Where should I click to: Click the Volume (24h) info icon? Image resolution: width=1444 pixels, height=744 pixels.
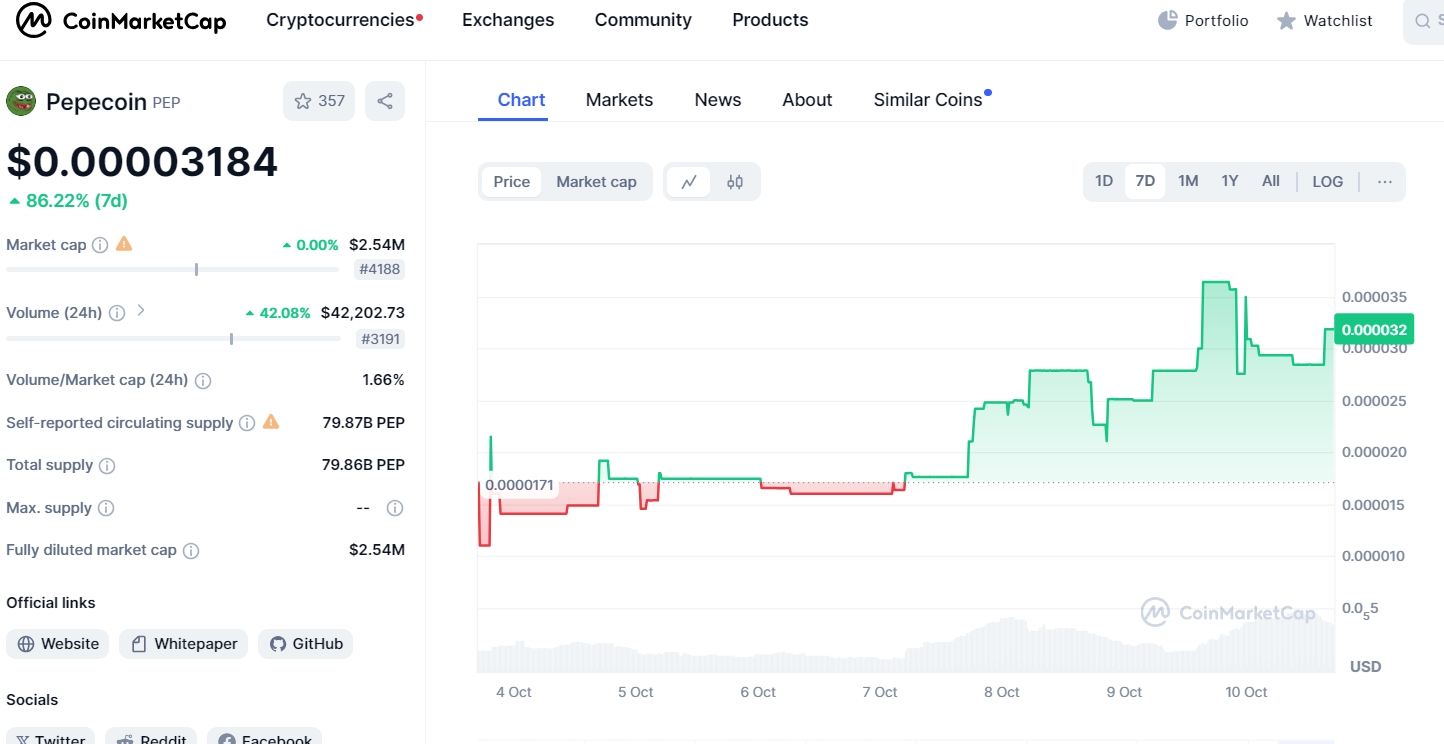coord(117,313)
